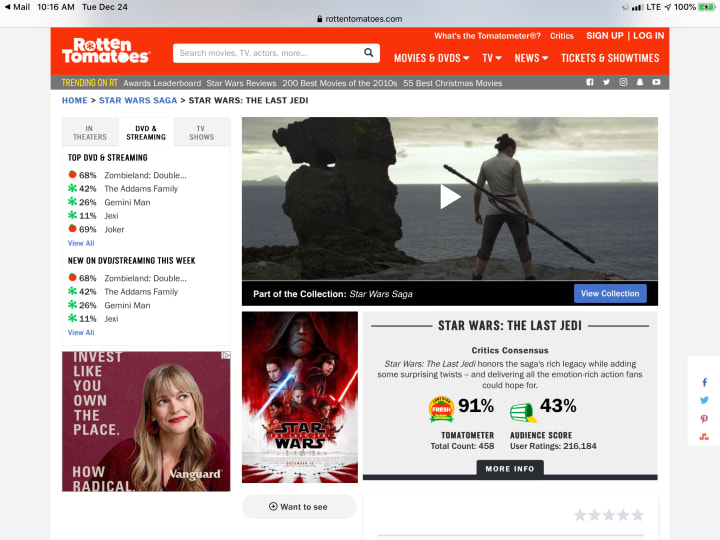Click the Vanguard advertisement banner
The width and height of the screenshot is (720, 540).
pos(146,422)
